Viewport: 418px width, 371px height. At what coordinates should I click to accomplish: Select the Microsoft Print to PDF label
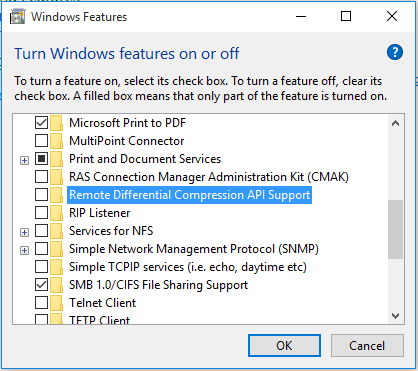coord(127,123)
